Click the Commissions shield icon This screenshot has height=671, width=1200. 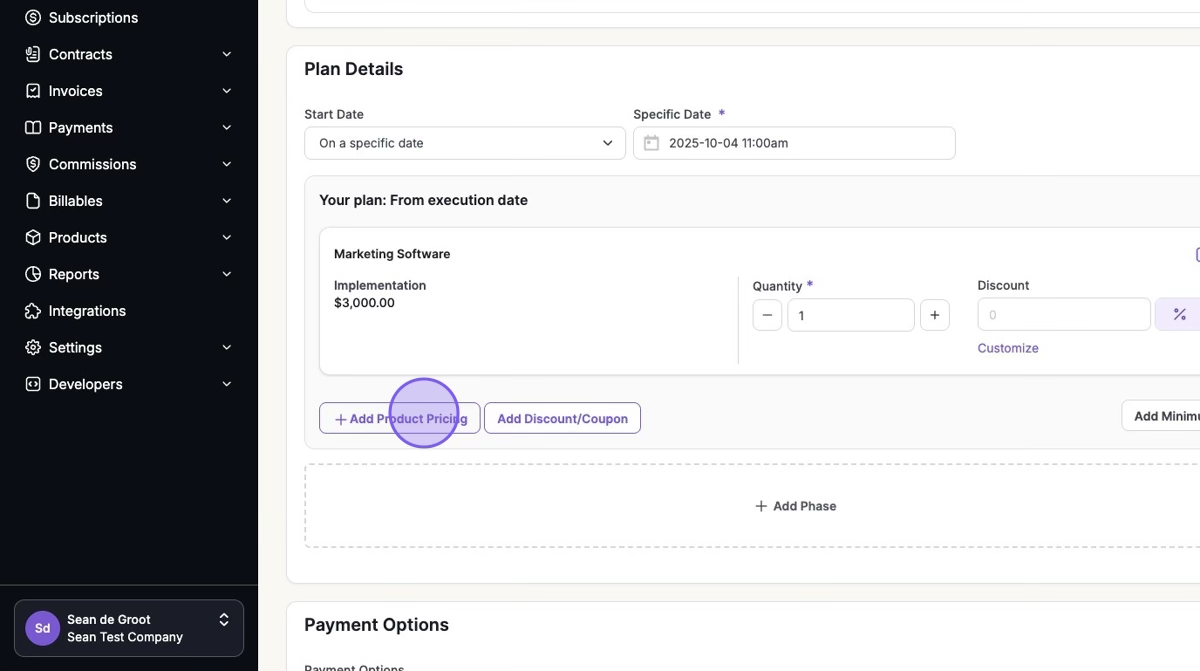point(33,164)
